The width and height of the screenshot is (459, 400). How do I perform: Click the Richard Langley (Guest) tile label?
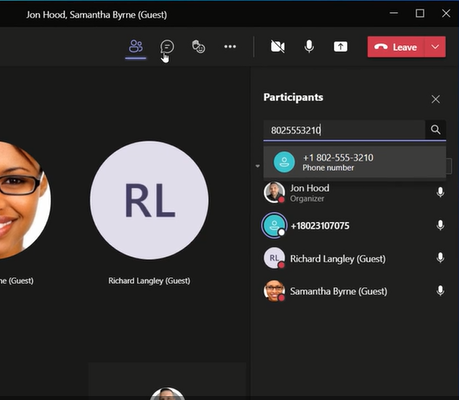point(149,281)
